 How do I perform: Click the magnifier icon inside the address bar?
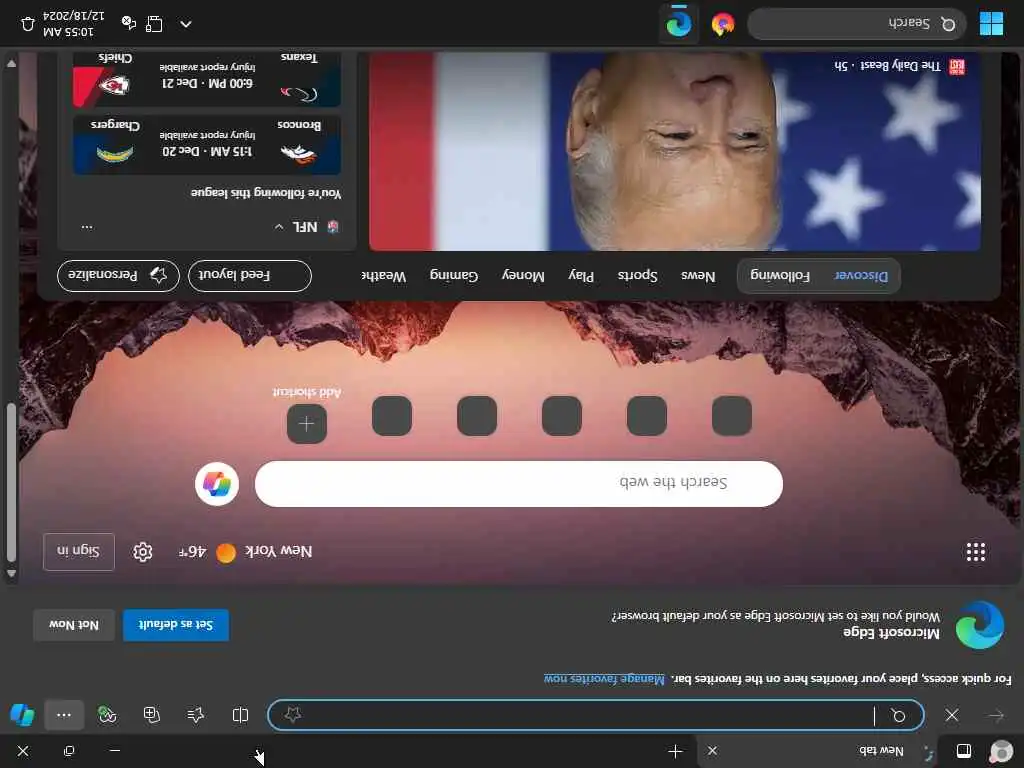pyautogui.click(x=899, y=716)
